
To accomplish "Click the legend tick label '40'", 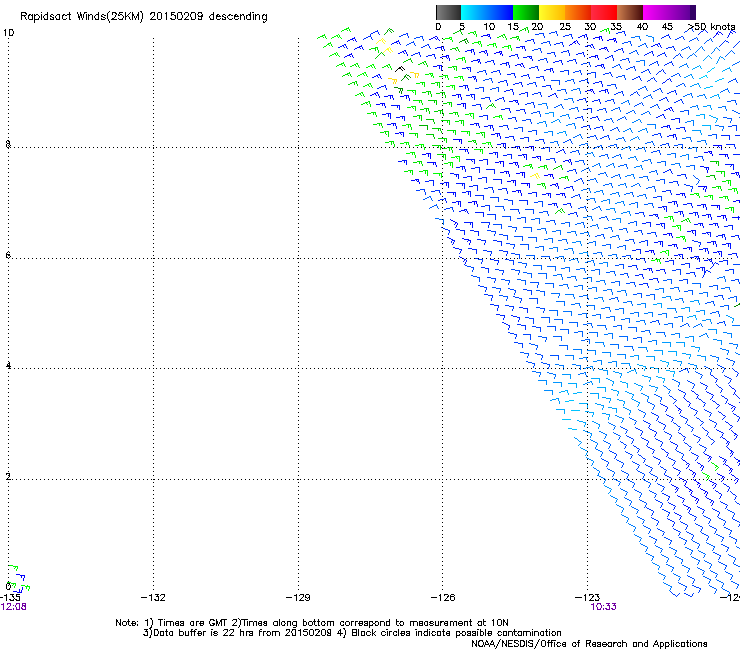I will tap(642, 27).
